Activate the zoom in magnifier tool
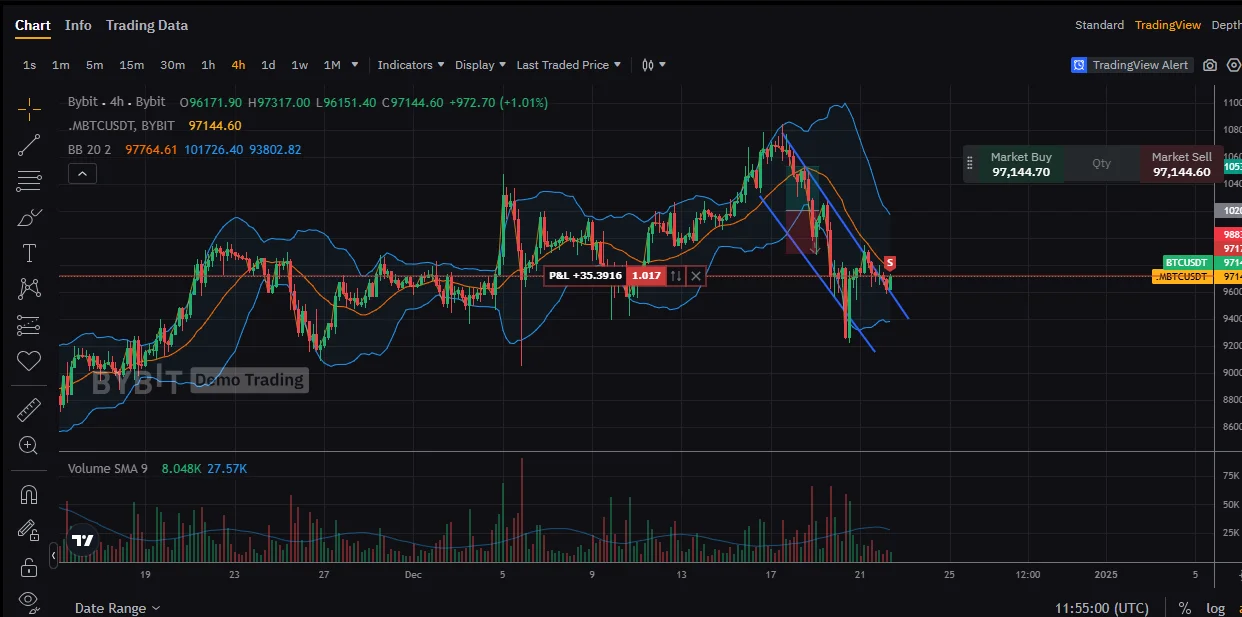The height and width of the screenshot is (617, 1242). point(29,446)
